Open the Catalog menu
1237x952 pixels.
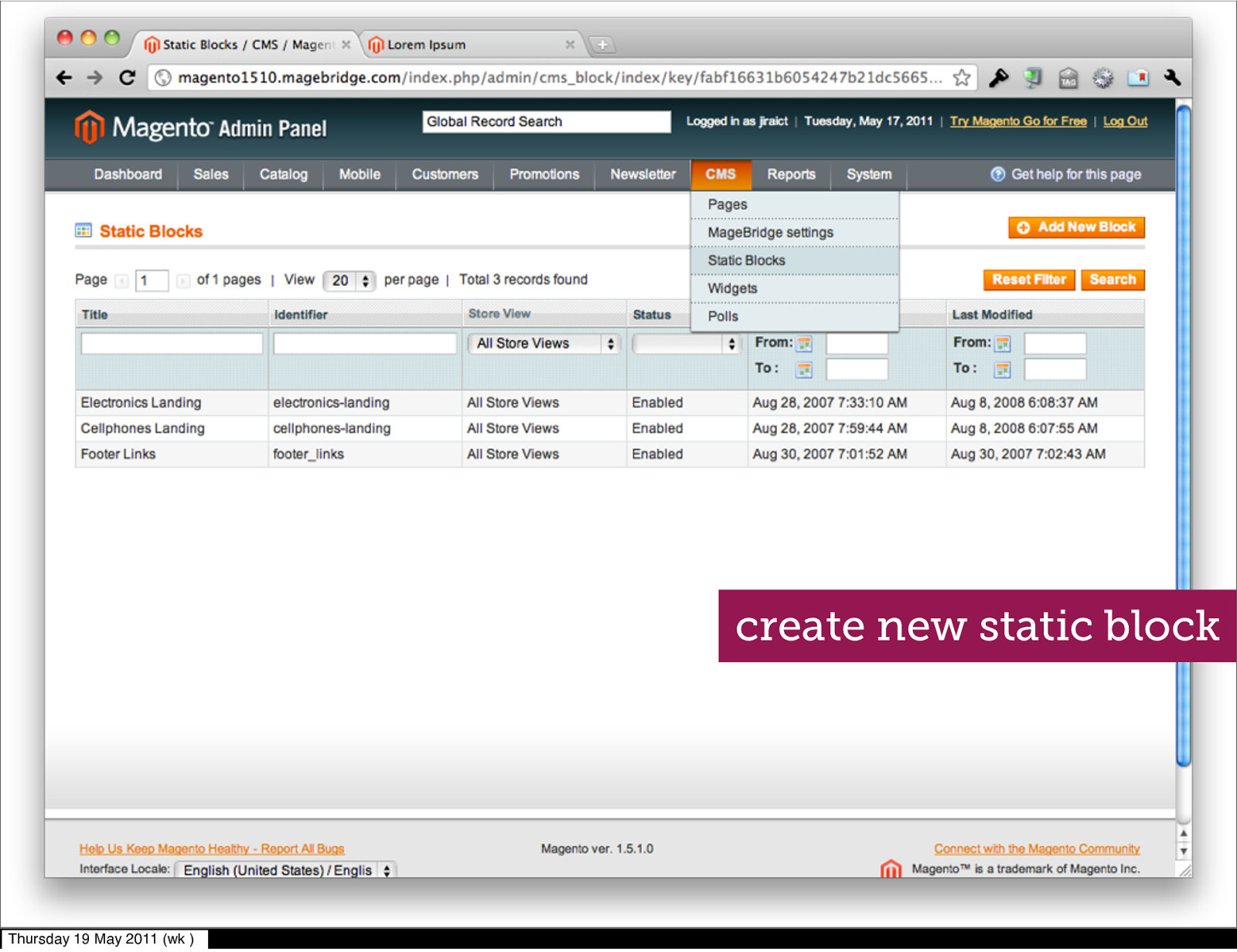[x=284, y=175]
